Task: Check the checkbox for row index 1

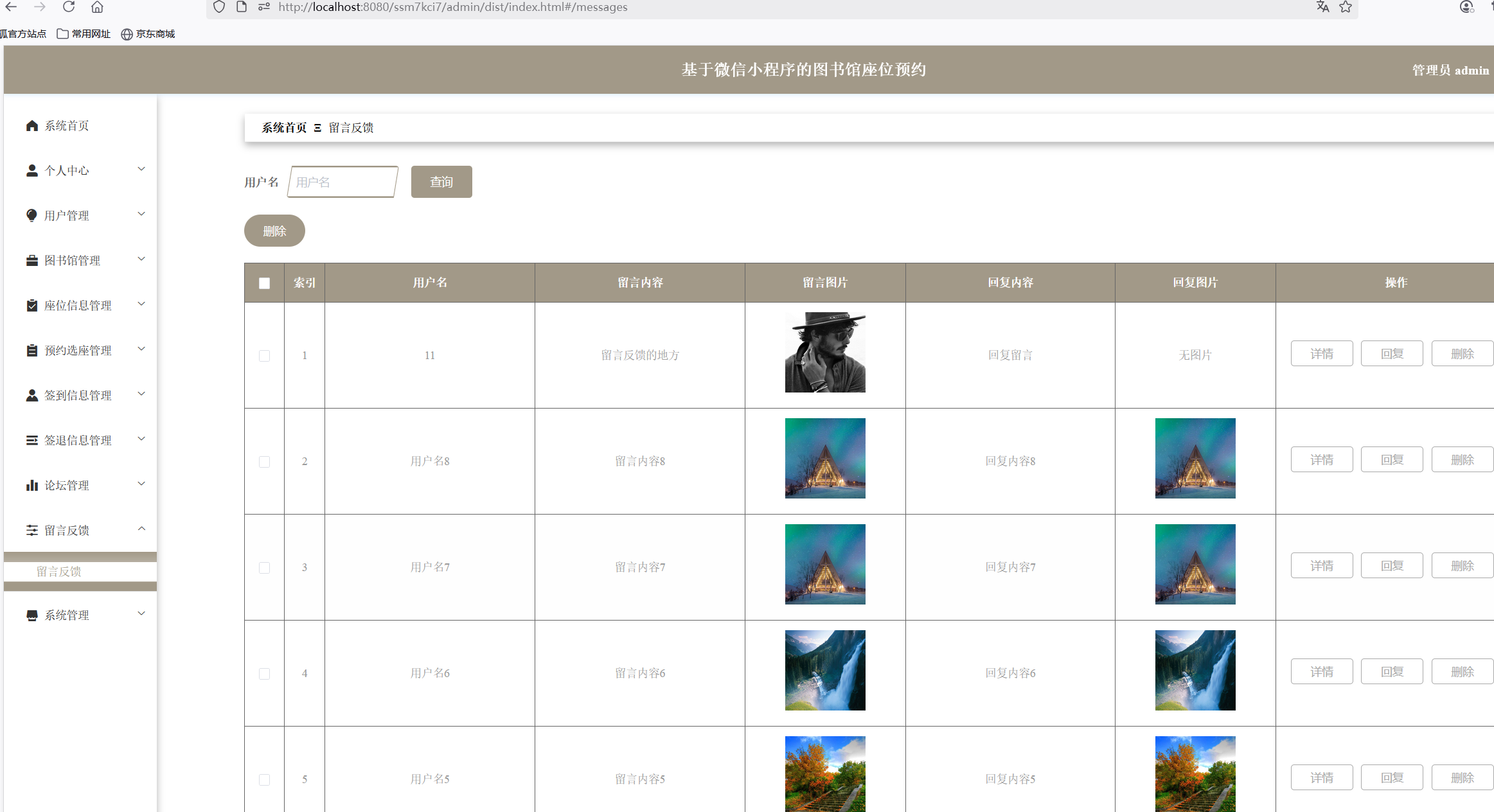Action: (x=265, y=355)
